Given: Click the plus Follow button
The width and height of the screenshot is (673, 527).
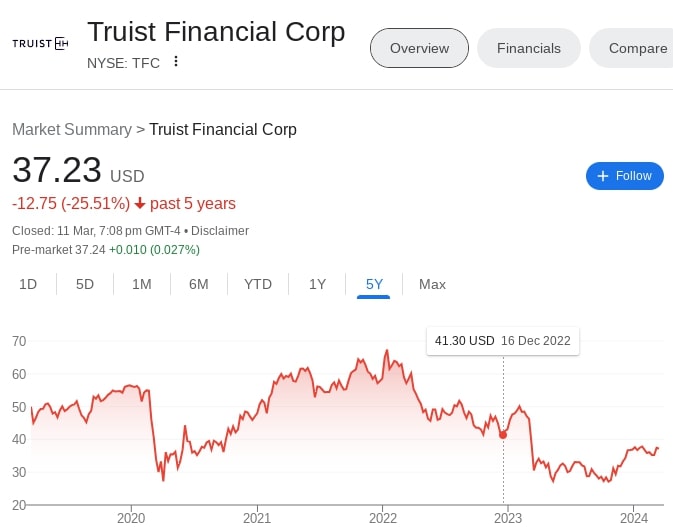Looking at the screenshot, I should 625,176.
